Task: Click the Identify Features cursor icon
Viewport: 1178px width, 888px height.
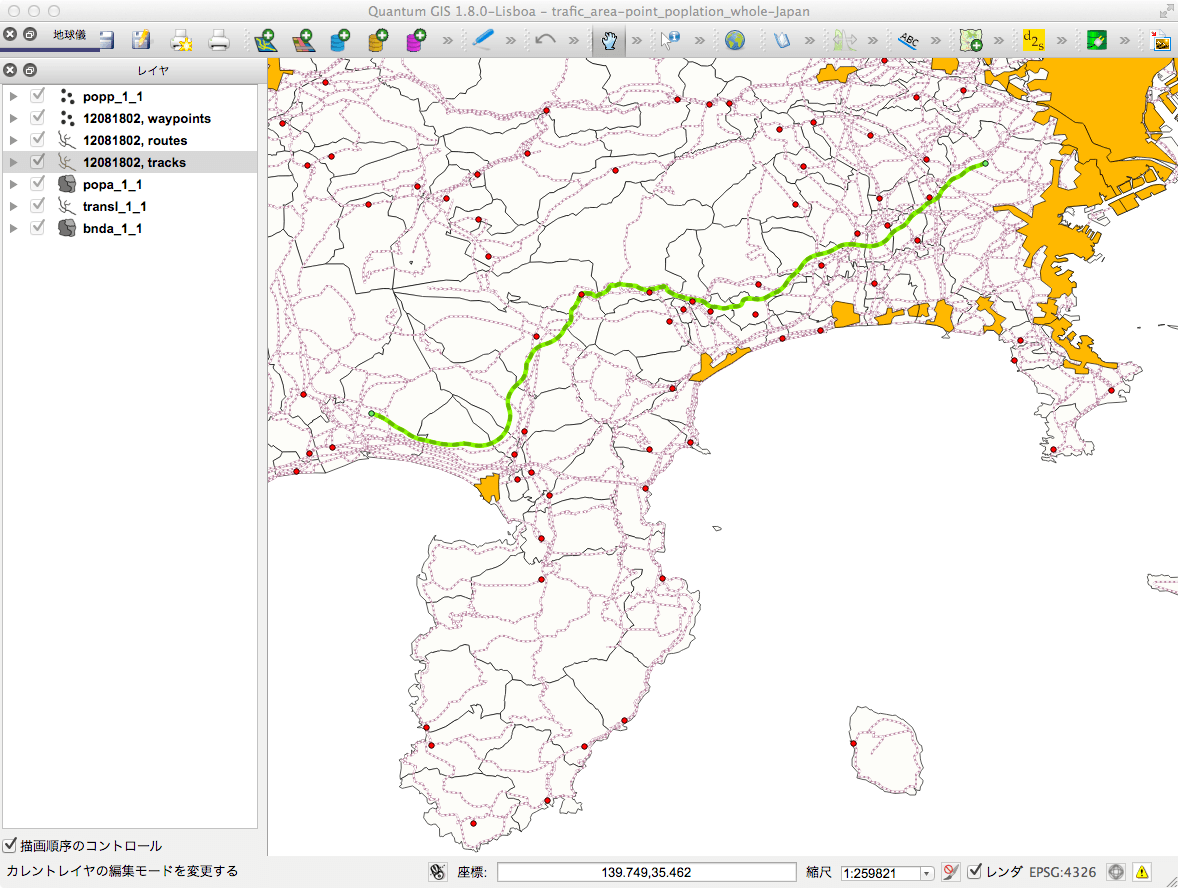Action: pyautogui.click(x=670, y=41)
